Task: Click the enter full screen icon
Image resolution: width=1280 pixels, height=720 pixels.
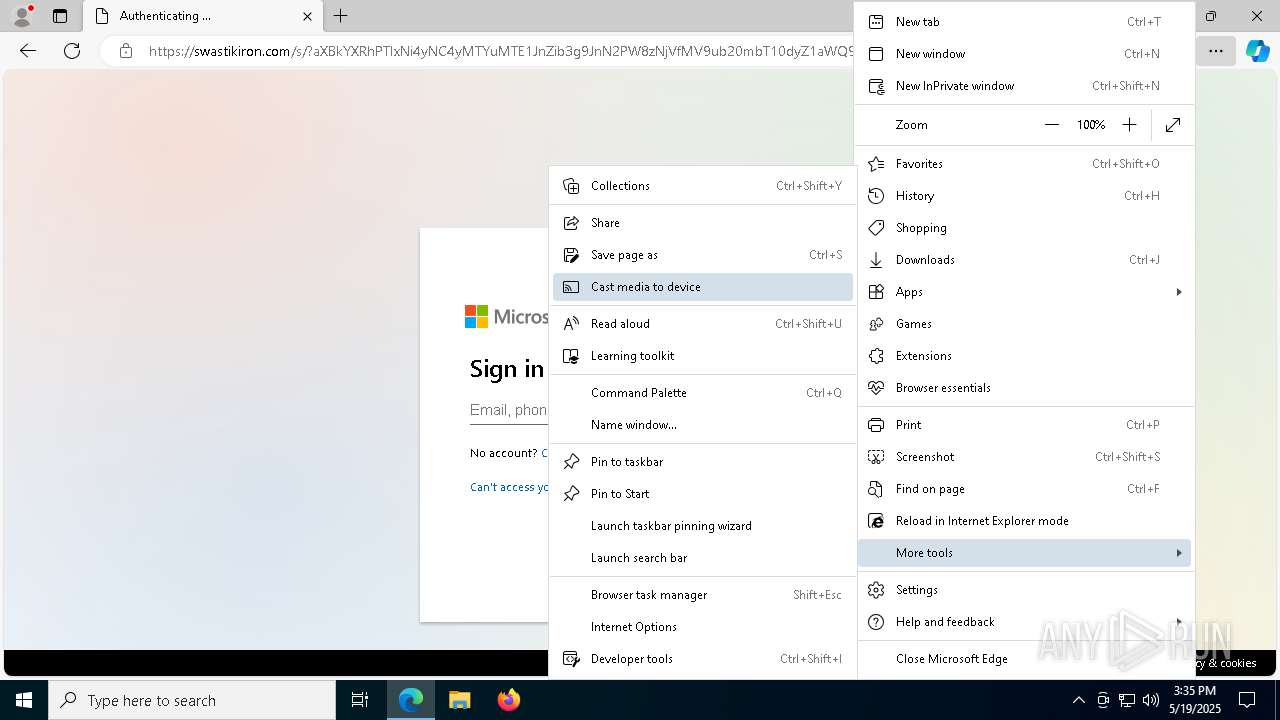Action: pyautogui.click(x=1173, y=125)
